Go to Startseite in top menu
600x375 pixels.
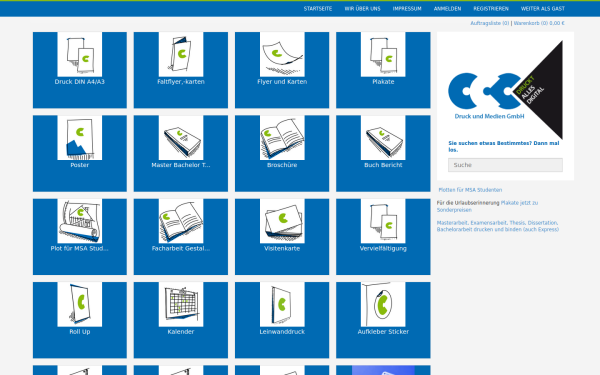[x=318, y=8]
